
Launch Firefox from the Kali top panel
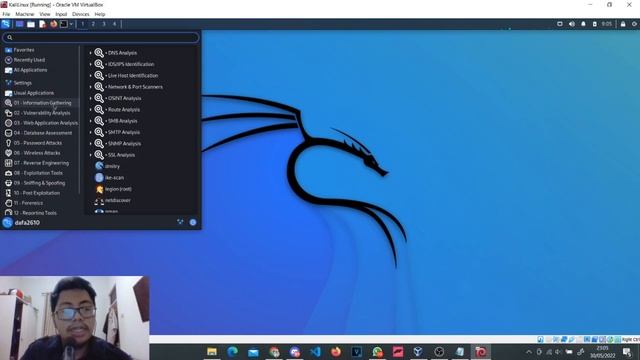53,24
